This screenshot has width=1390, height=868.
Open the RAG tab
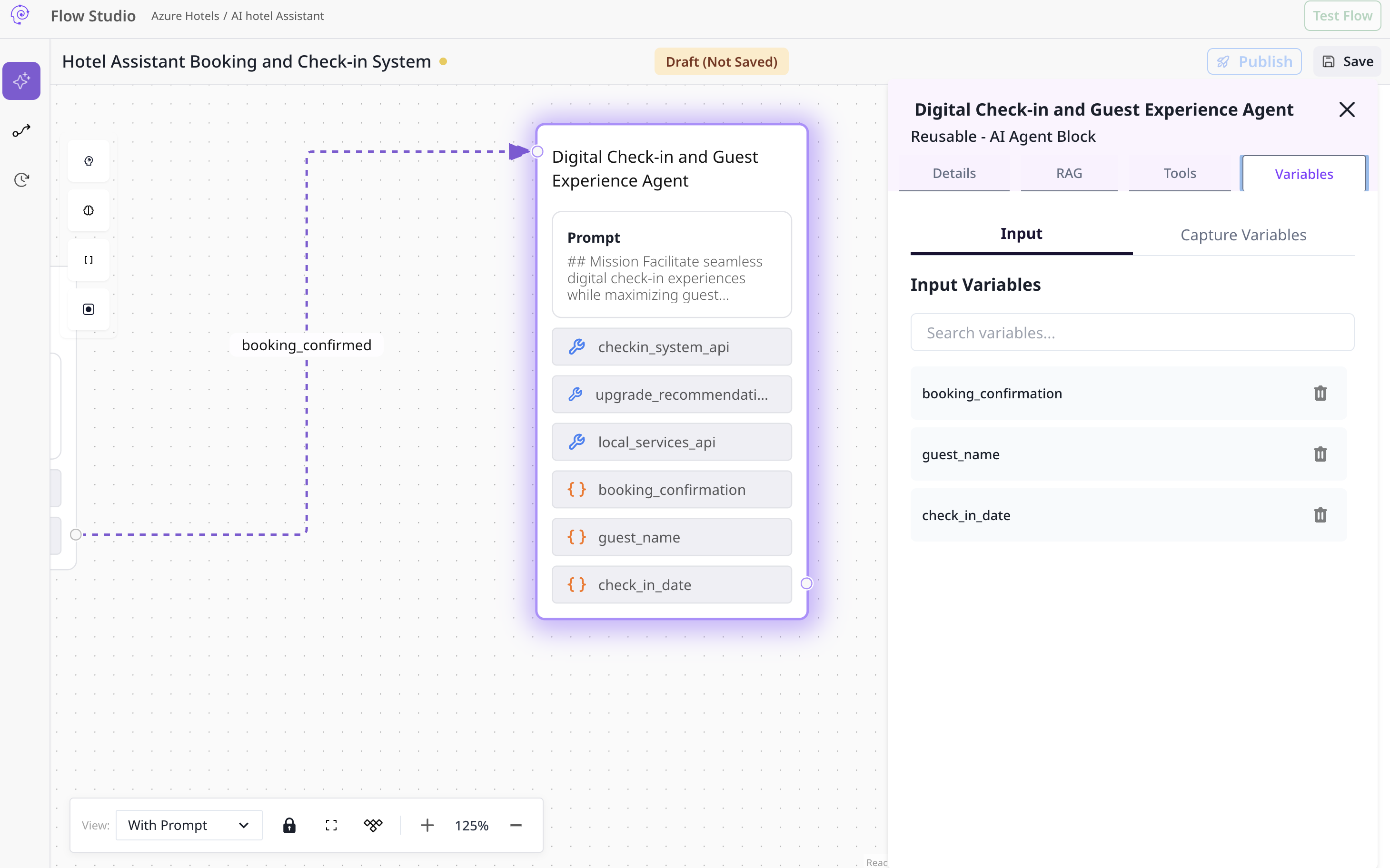pyautogui.click(x=1069, y=173)
